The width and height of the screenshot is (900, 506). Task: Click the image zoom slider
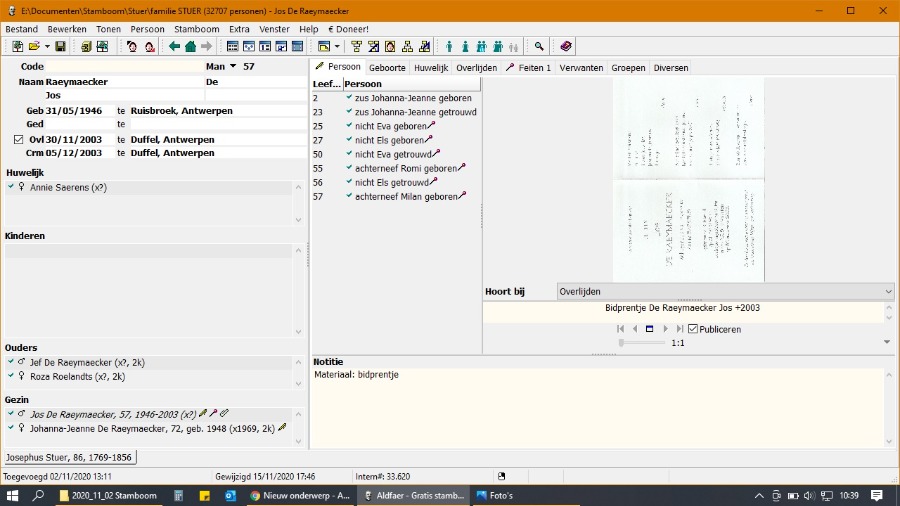641,343
